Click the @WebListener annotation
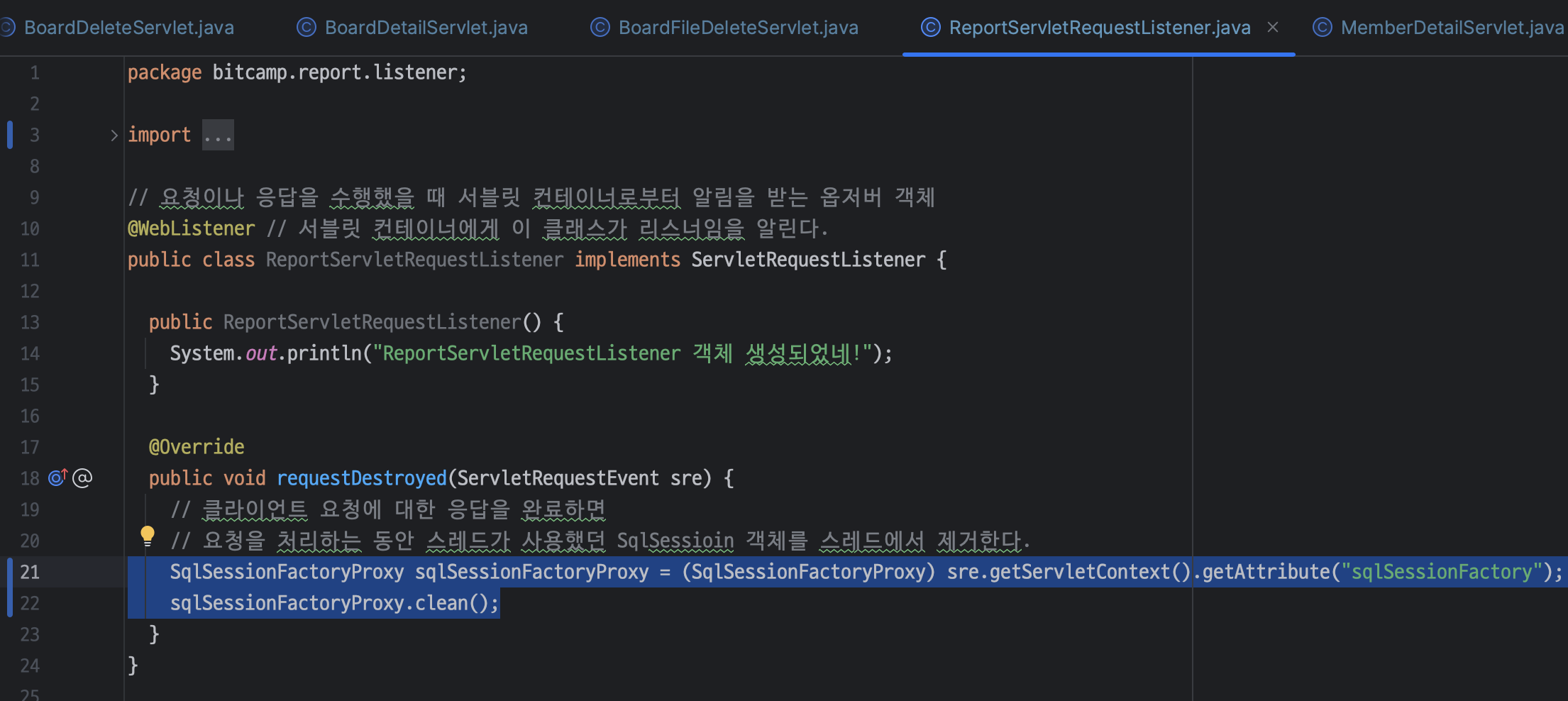 tap(191, 228)
